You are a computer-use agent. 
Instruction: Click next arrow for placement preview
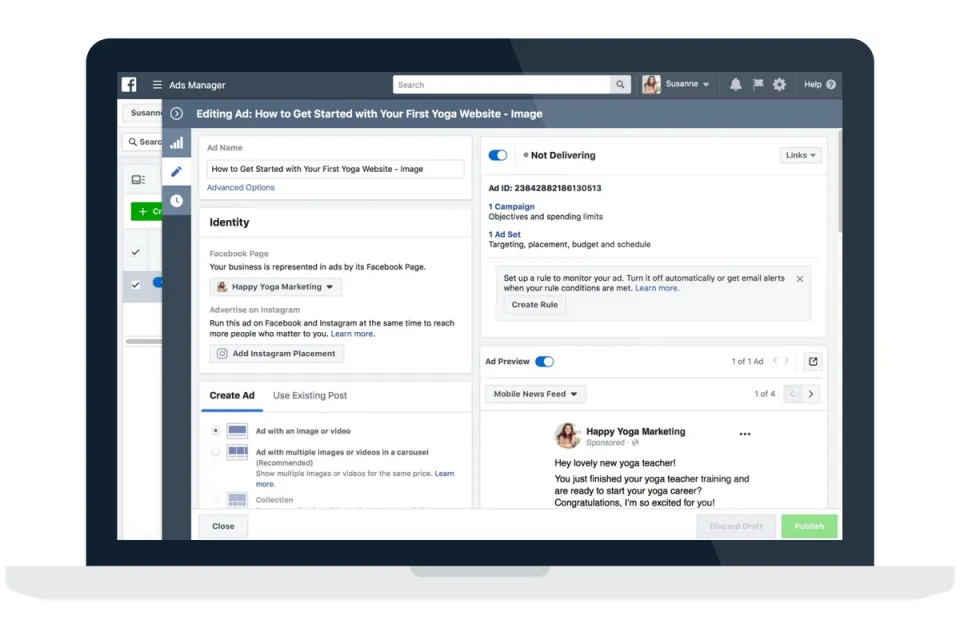[x=812, y=394]
